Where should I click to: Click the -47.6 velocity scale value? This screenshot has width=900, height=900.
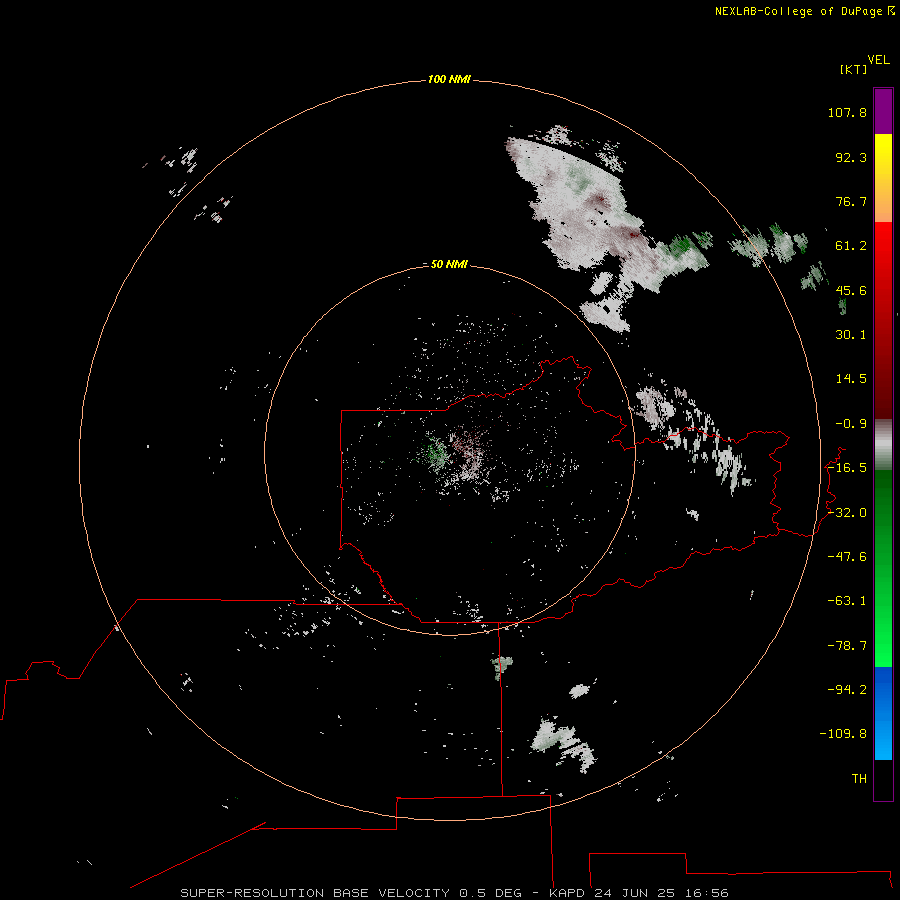point(847,557)
